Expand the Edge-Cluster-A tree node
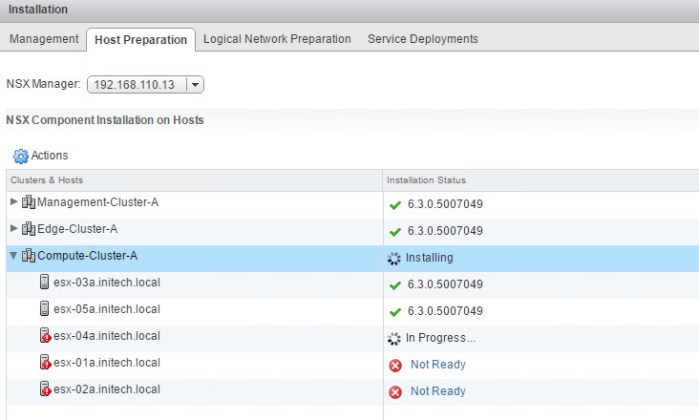 coord(13,230)
